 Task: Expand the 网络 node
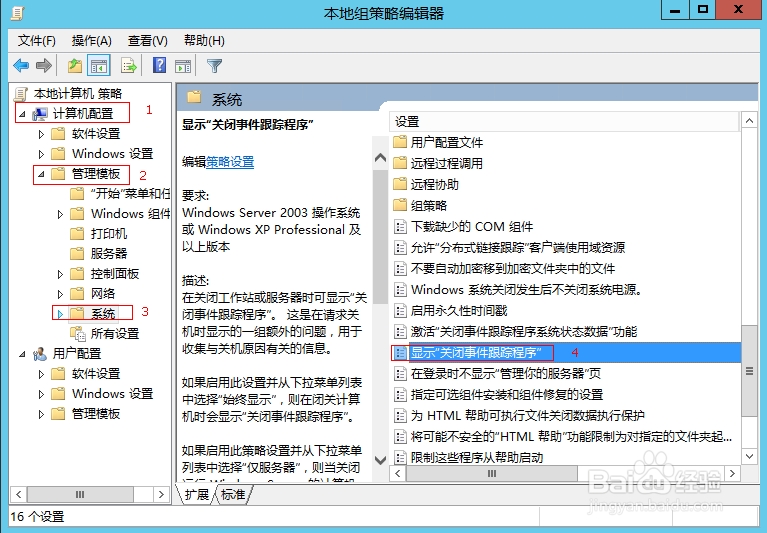click(x=60, y=294)
